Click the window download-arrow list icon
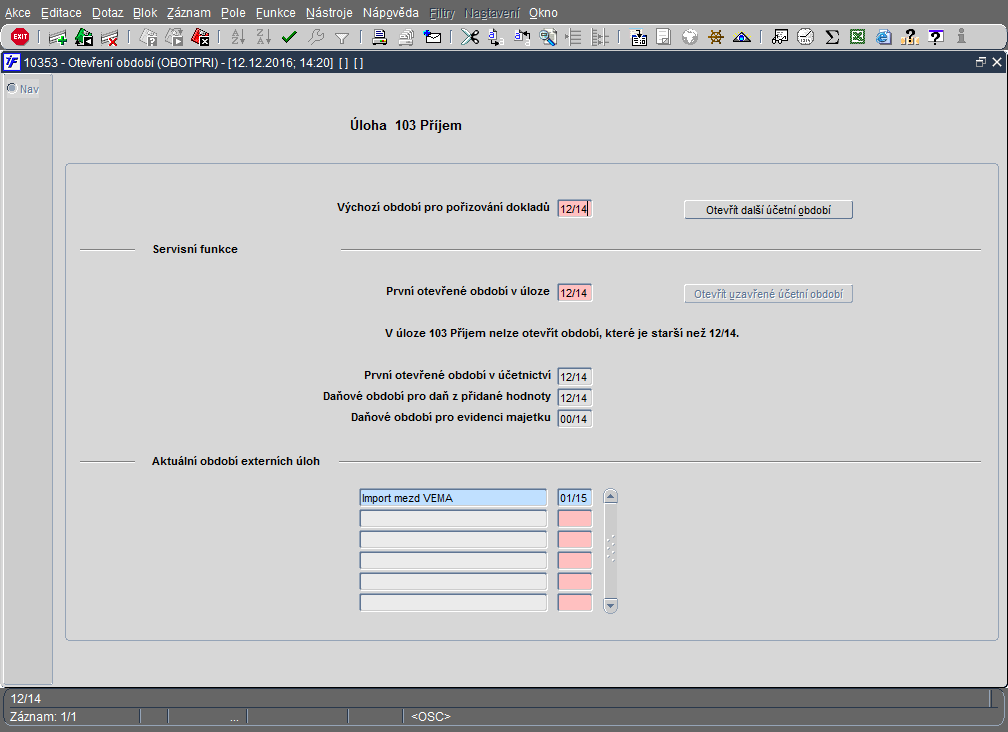 [x=638, y=37]
